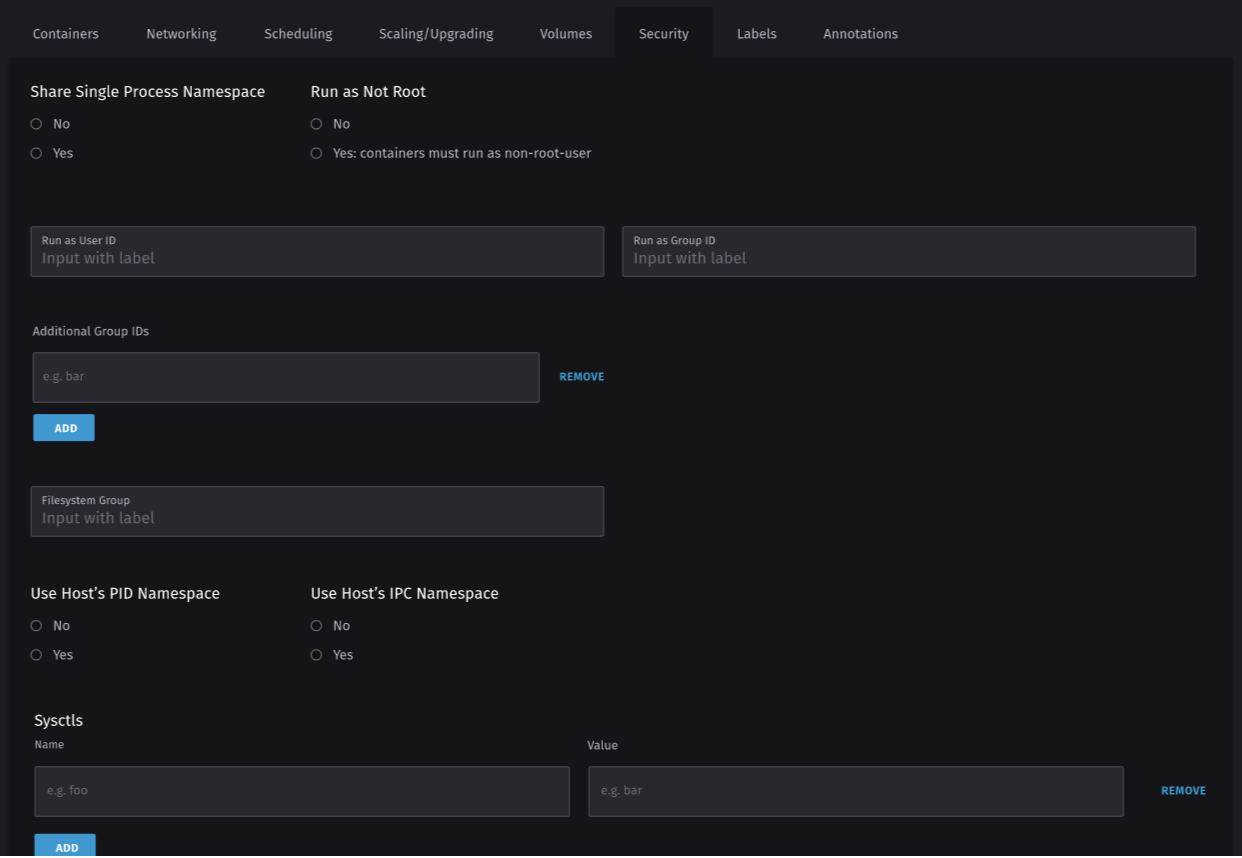
Task: Remove the Additional Group IDs entry
Action: coord(581,376)
